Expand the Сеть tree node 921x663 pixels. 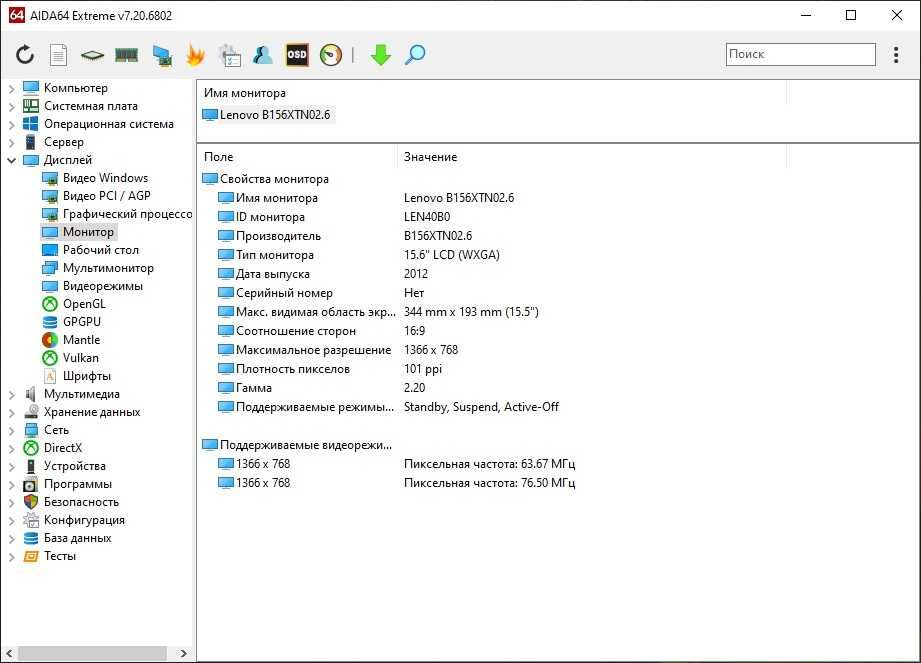11,430
